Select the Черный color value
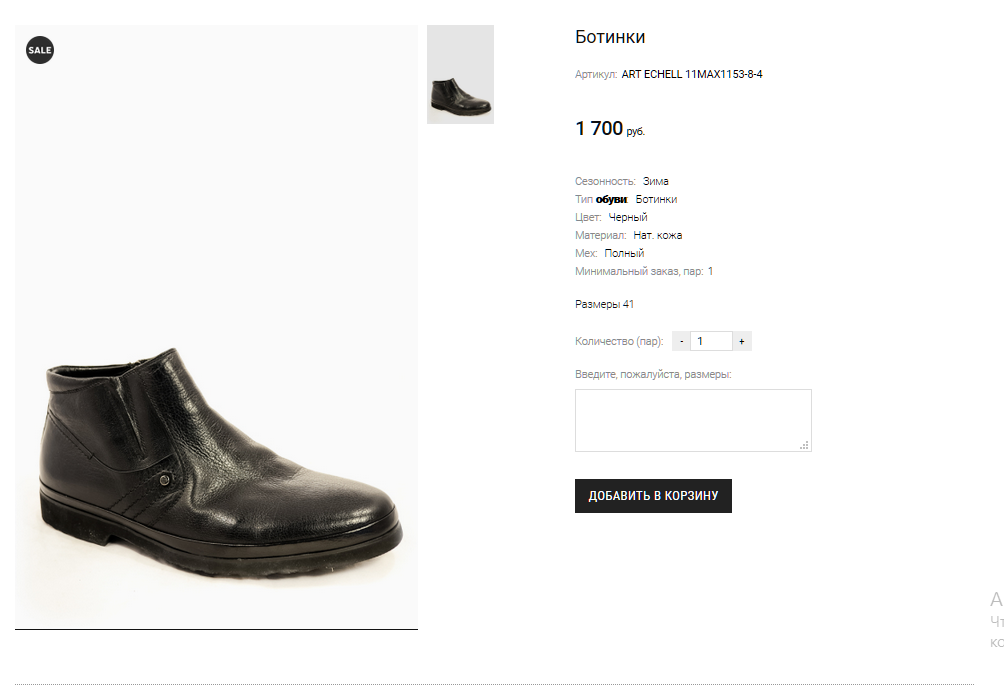This screenshot has width=1004, height=696. (628, 217)
